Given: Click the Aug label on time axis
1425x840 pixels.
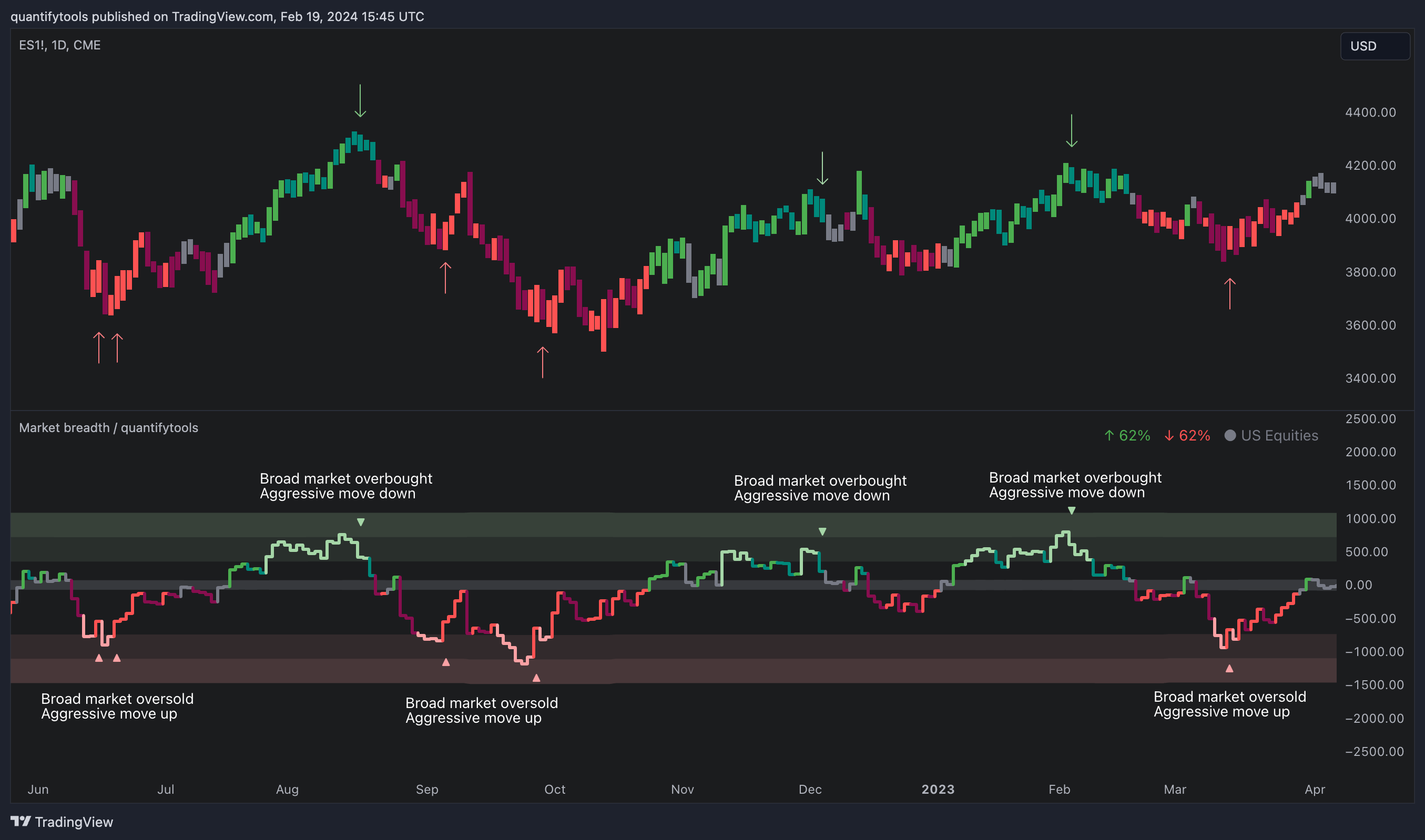Looking at the screenshot, I should [x=287, y=790].
